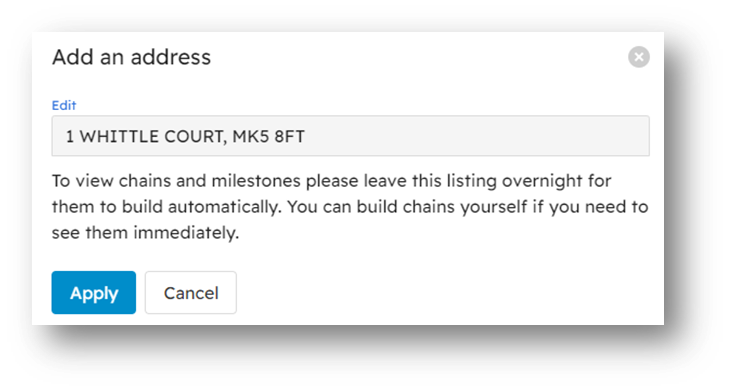This screenshot has width=729, height=390.
Task: Click the Edit link above address
Action: tap(64, 106)
